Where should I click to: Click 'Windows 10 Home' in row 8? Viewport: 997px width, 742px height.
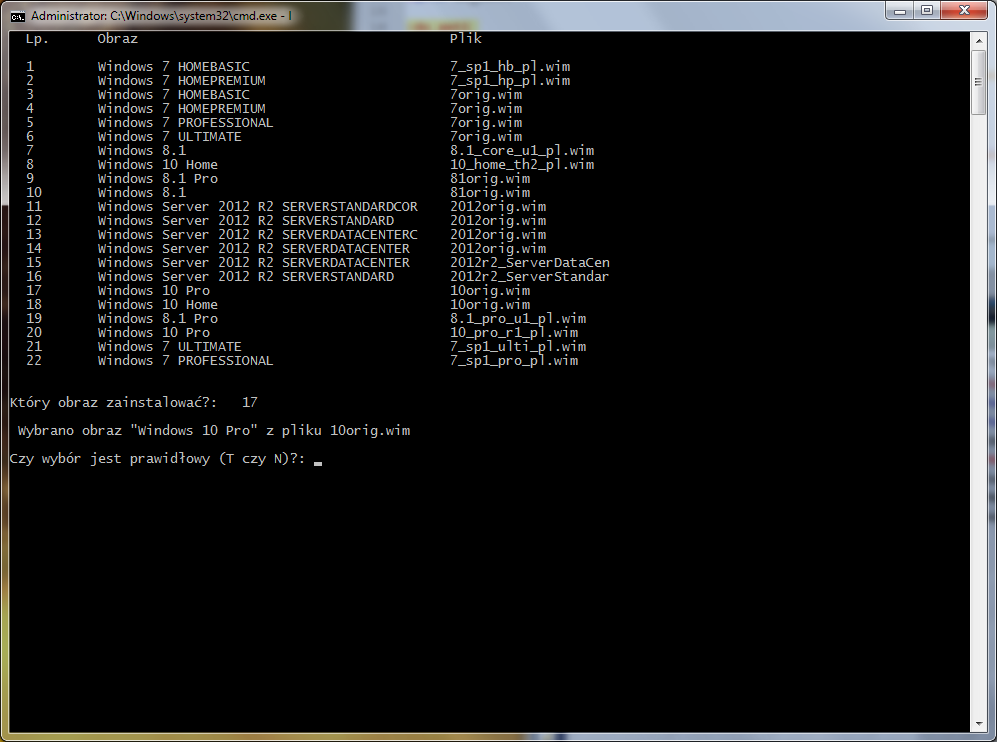[x=157, y=165]
